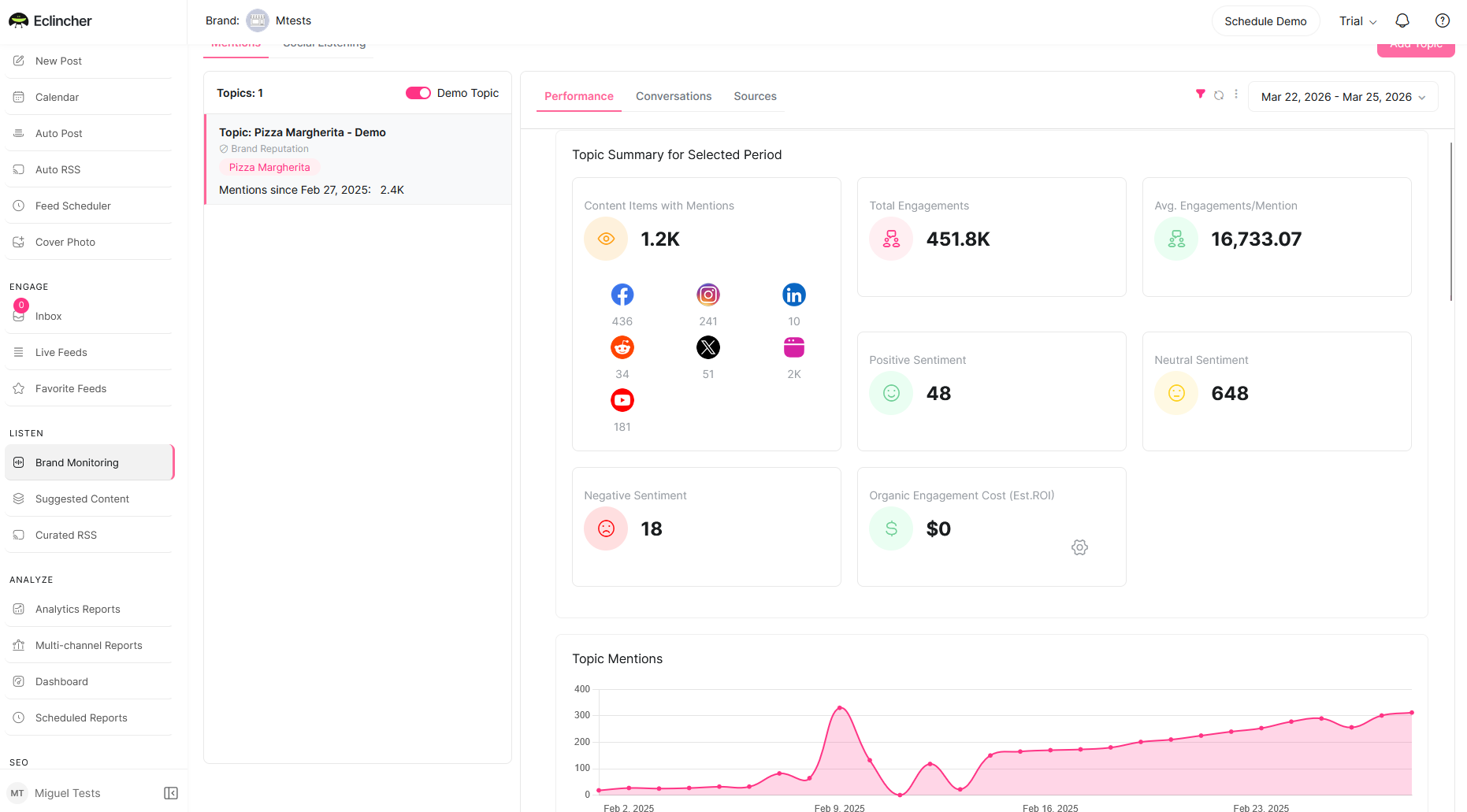Click the gear icon in Organic Engagement Cost card
The image size is (1467, 812).
pyautogui.click(x=1079, y=547)
